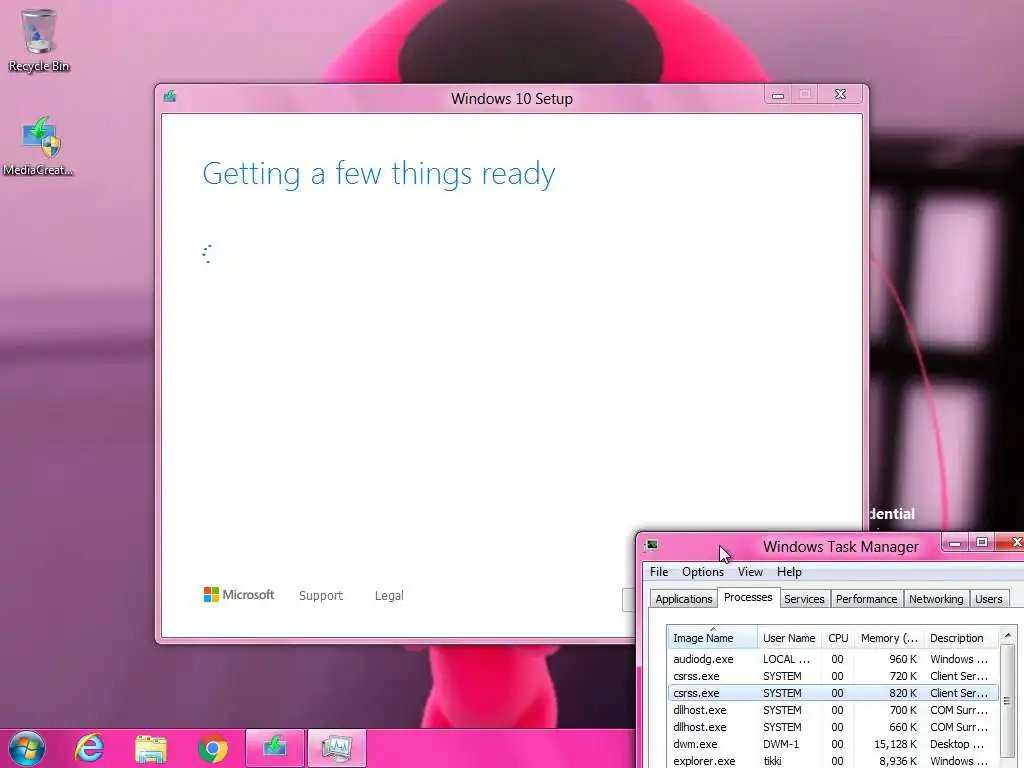Click the Windows Task Manager title bar

coord(840,546)
